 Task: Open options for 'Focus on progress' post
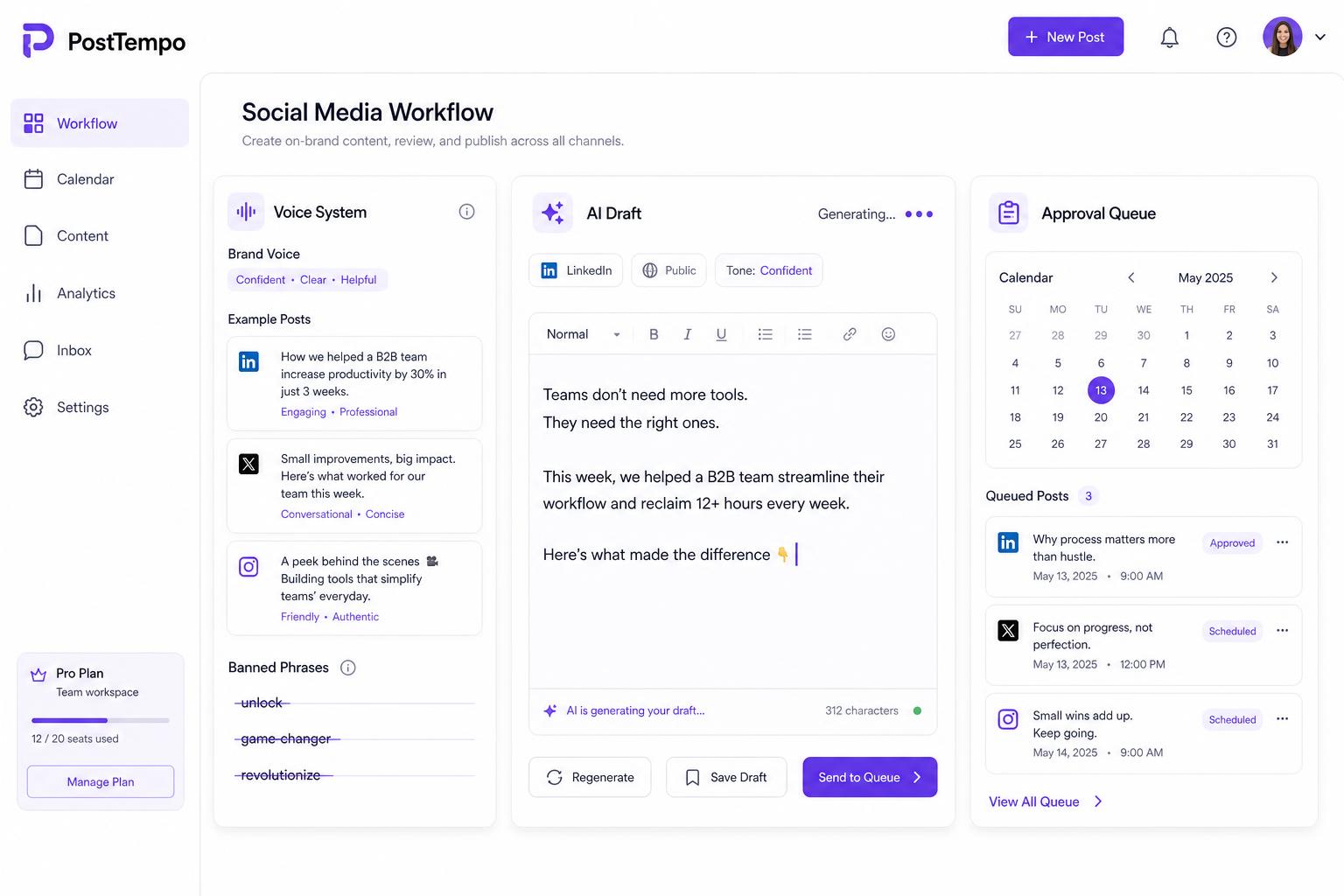coord(1283,631)
